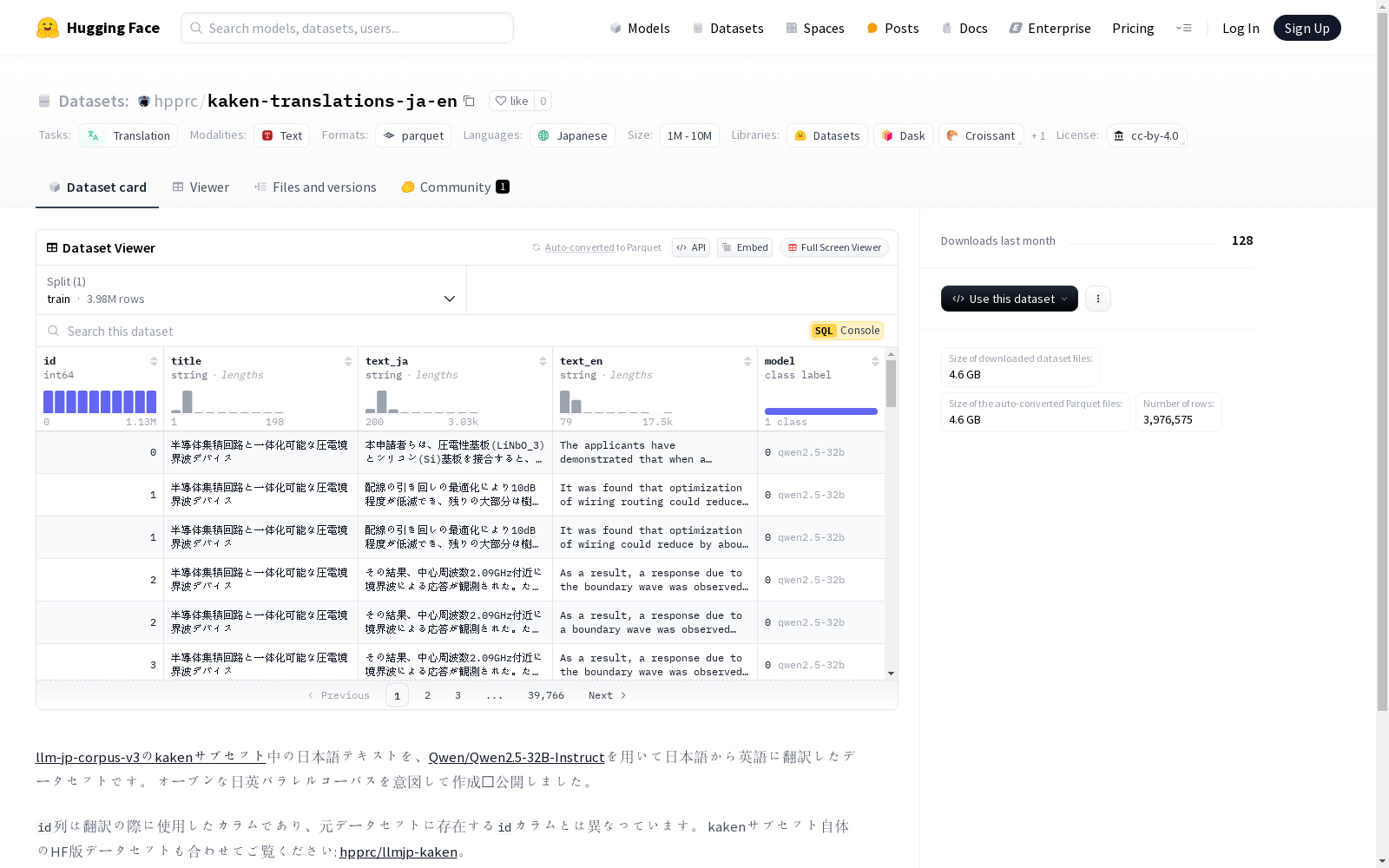Open llm-jp-corpus-v3 kaken subset link
This screenshot has width=1389, height=868.
[150, 757]
